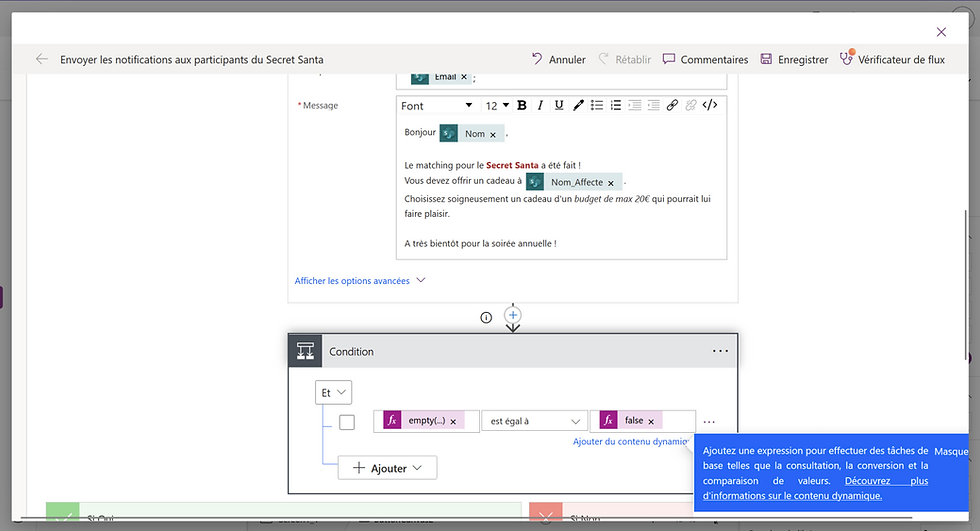
Task: Expand Afficher les options avancées
Action: coord(360,280)
